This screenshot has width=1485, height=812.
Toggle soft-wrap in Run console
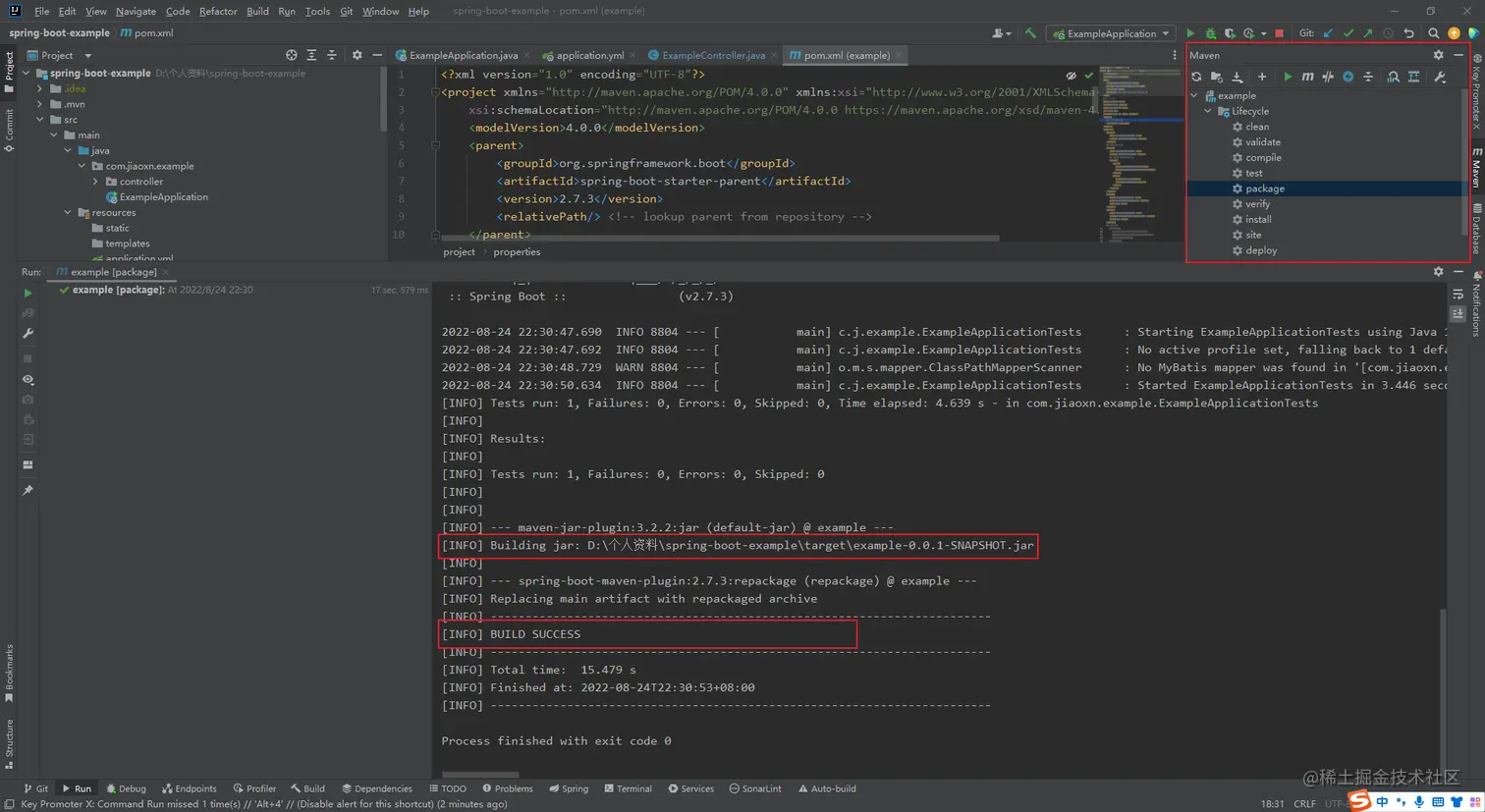pos(1457,295)
